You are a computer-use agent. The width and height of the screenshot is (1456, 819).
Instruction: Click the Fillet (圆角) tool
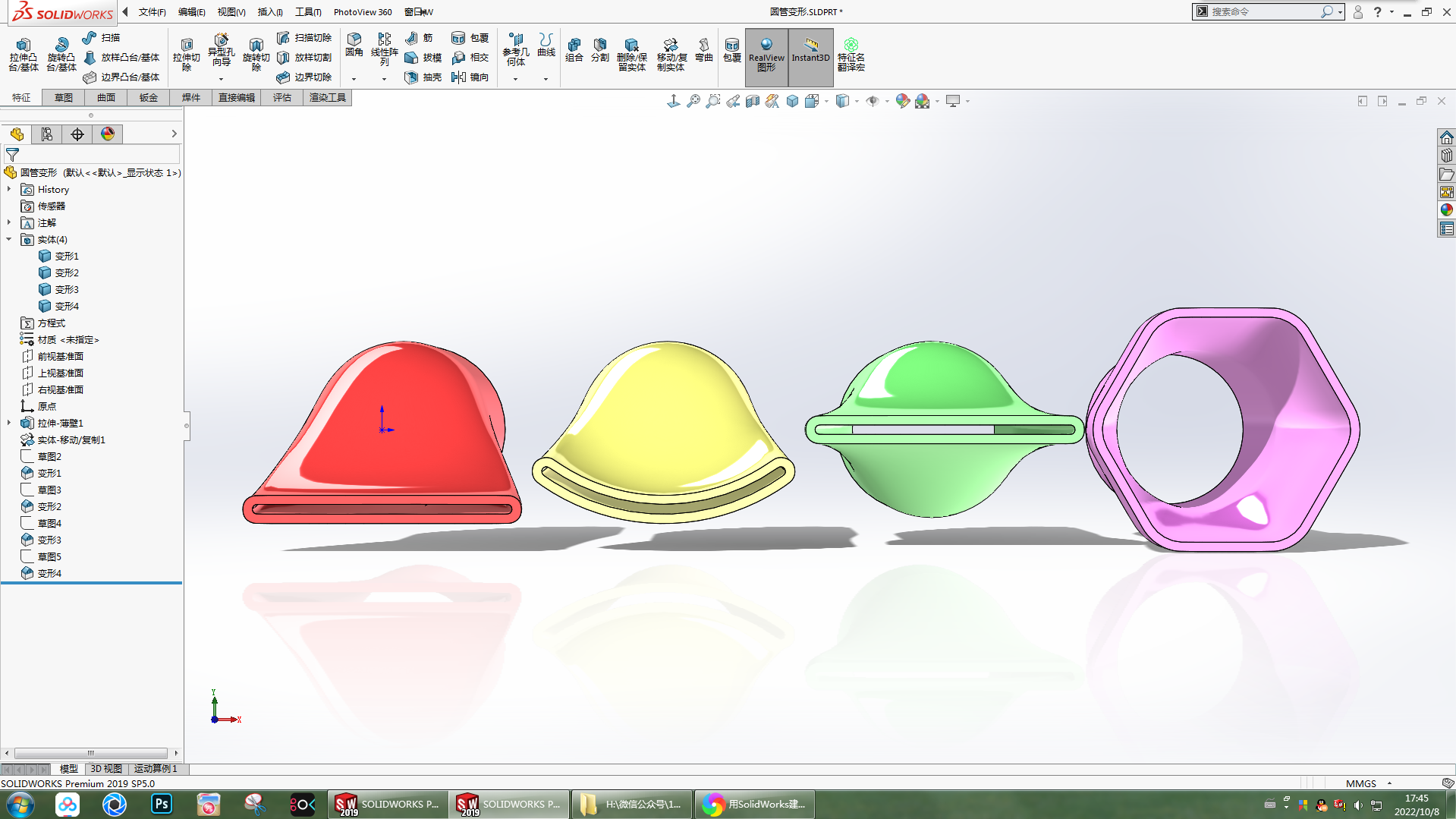pyautogui.click(x=354, y=46)
